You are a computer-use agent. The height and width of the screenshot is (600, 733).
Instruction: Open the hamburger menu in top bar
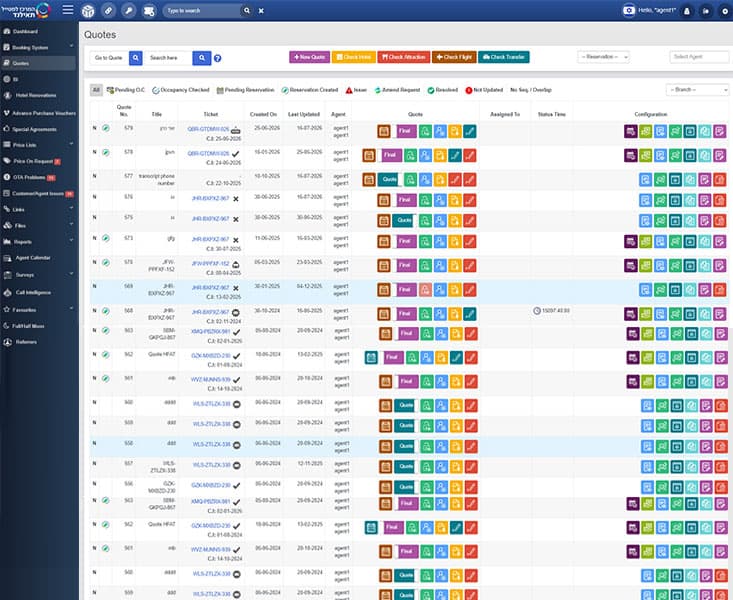click(68, 10)
